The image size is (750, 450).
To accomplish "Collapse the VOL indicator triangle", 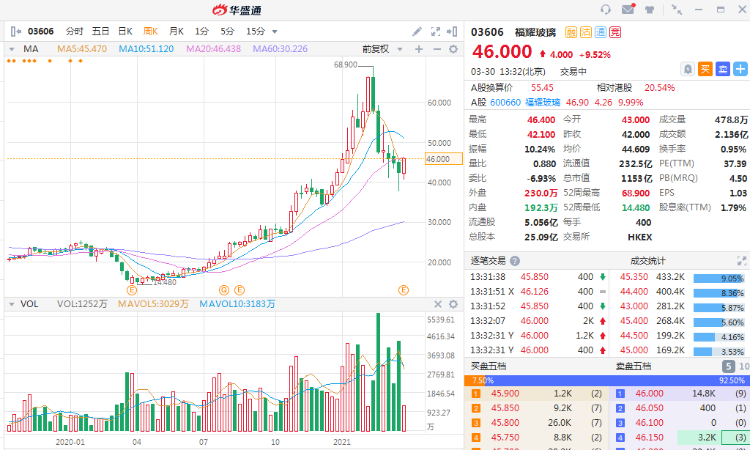I will [x=11, y=304].
